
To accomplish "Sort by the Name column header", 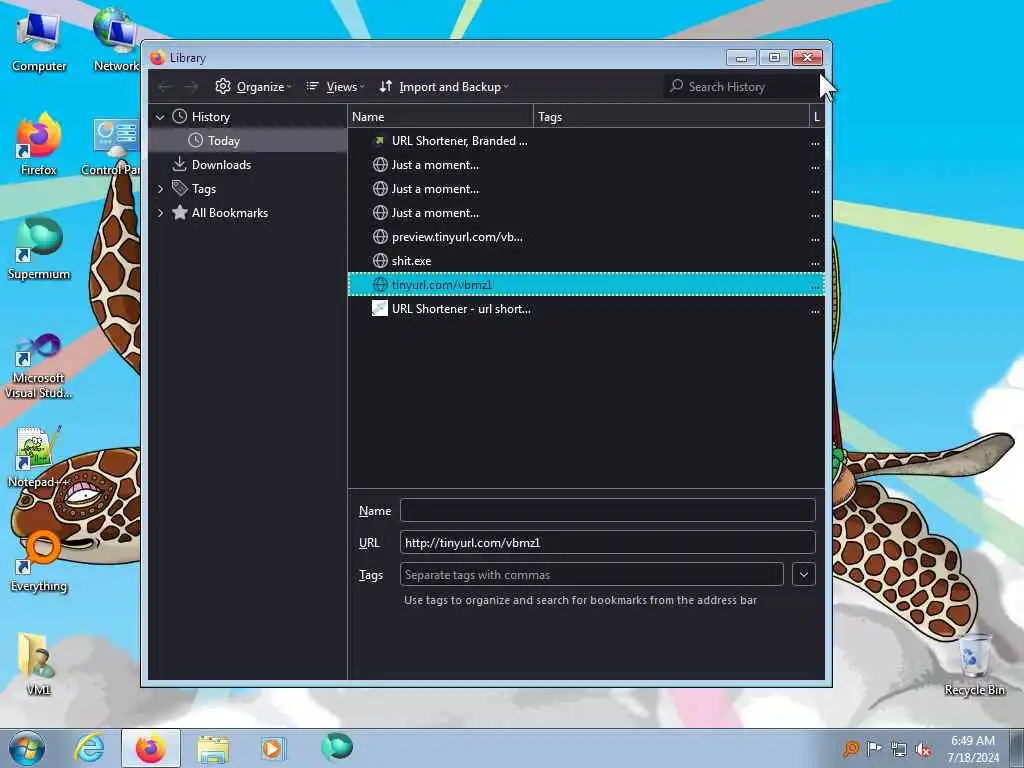I will point(440,117).
